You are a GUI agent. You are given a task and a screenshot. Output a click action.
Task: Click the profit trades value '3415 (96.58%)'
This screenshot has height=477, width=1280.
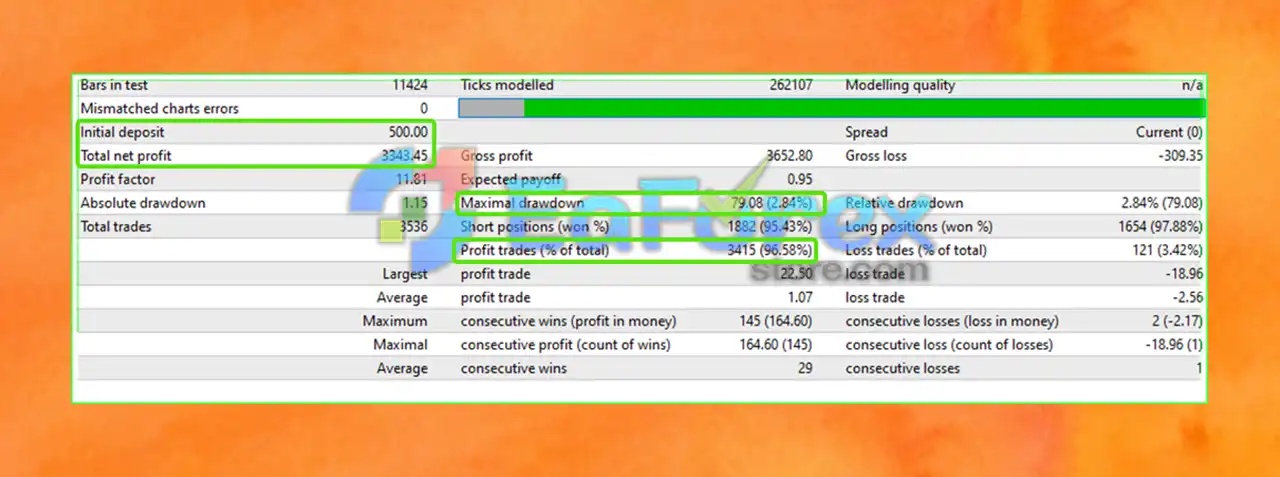tap(770, 250)
